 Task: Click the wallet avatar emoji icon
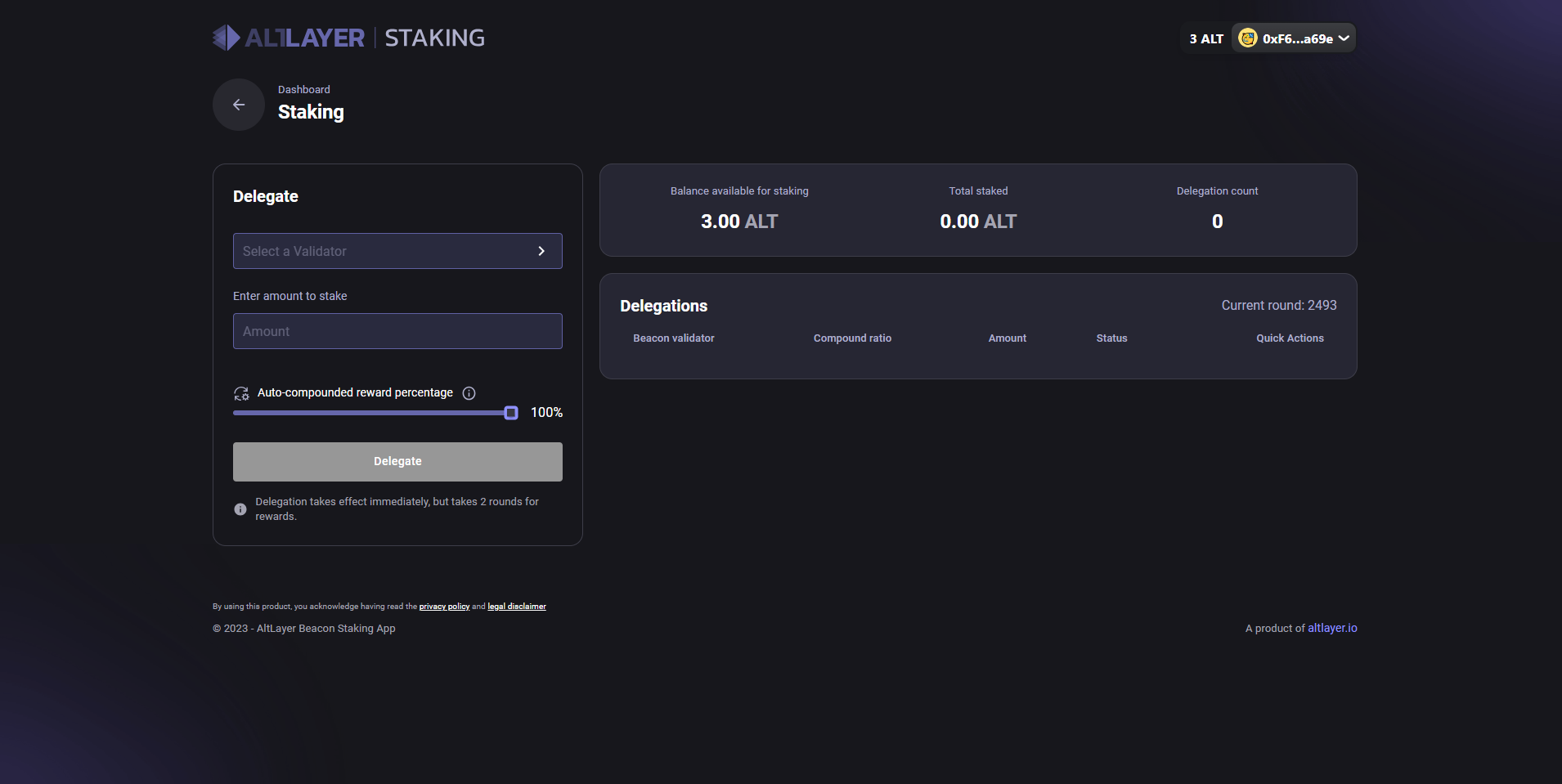[x=1247, y=38]
